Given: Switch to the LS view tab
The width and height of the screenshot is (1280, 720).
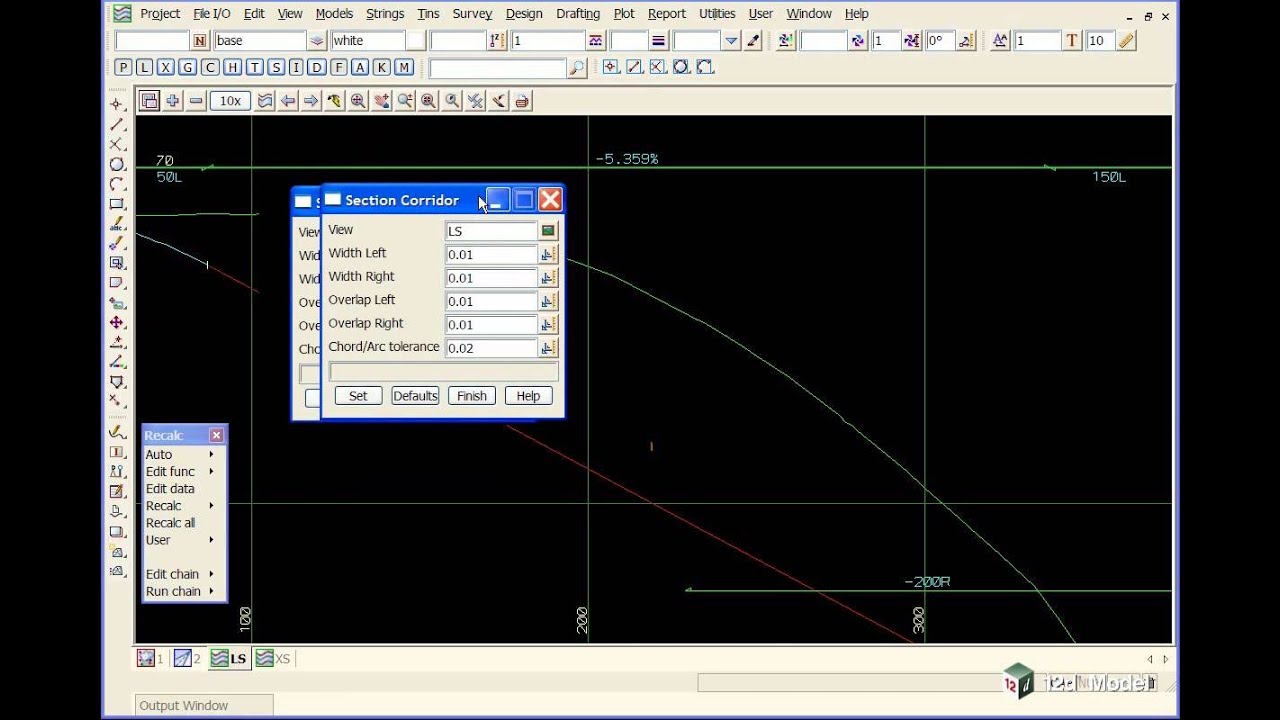Looking at the screenshot, I should (229, 658).
